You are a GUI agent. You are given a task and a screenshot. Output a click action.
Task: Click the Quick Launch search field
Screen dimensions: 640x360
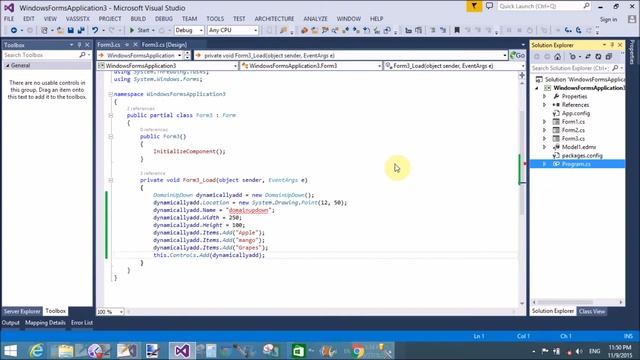pos(544,6)
